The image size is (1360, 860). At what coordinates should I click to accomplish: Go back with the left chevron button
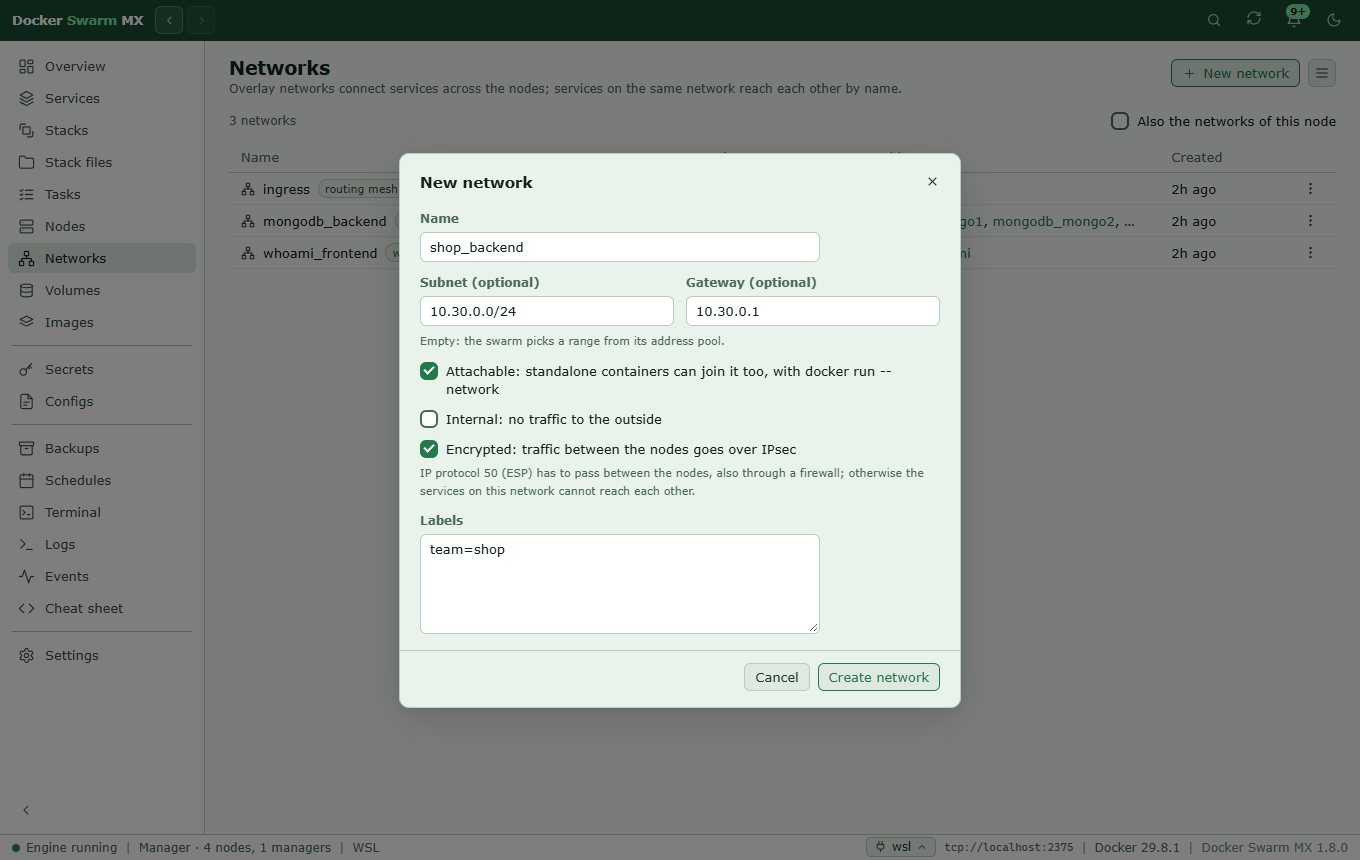pyautogui.click(x=169, y=20)
